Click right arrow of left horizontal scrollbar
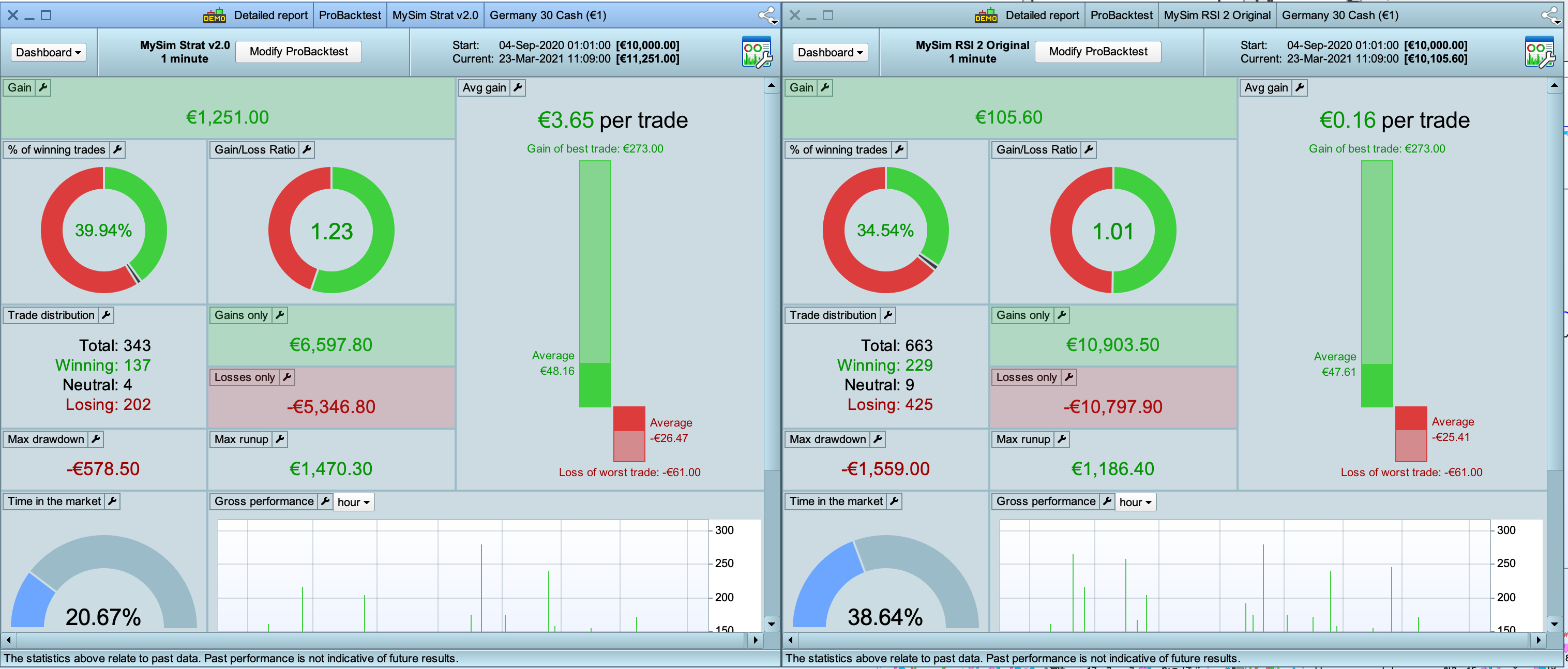The height and width of the screenshot is (669, 1568). 755,640
